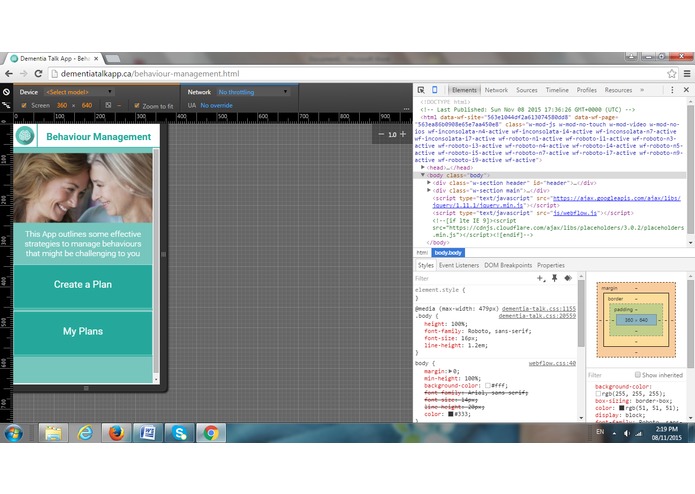Image resolution: width=695 pixels, height=494 pixels.
Task: Open Microsoft Word from the taskbar
Action: tap(148, 433)
